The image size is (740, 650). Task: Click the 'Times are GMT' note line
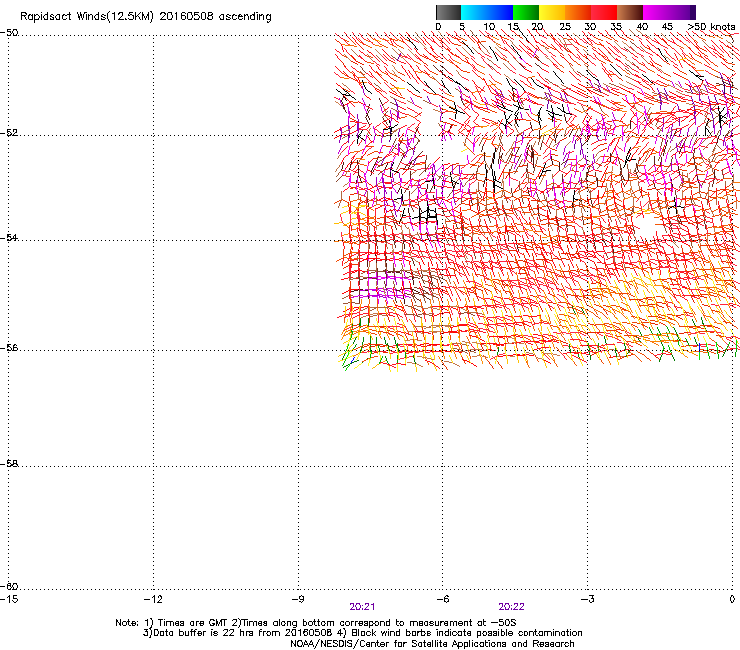tap(316, 623)
